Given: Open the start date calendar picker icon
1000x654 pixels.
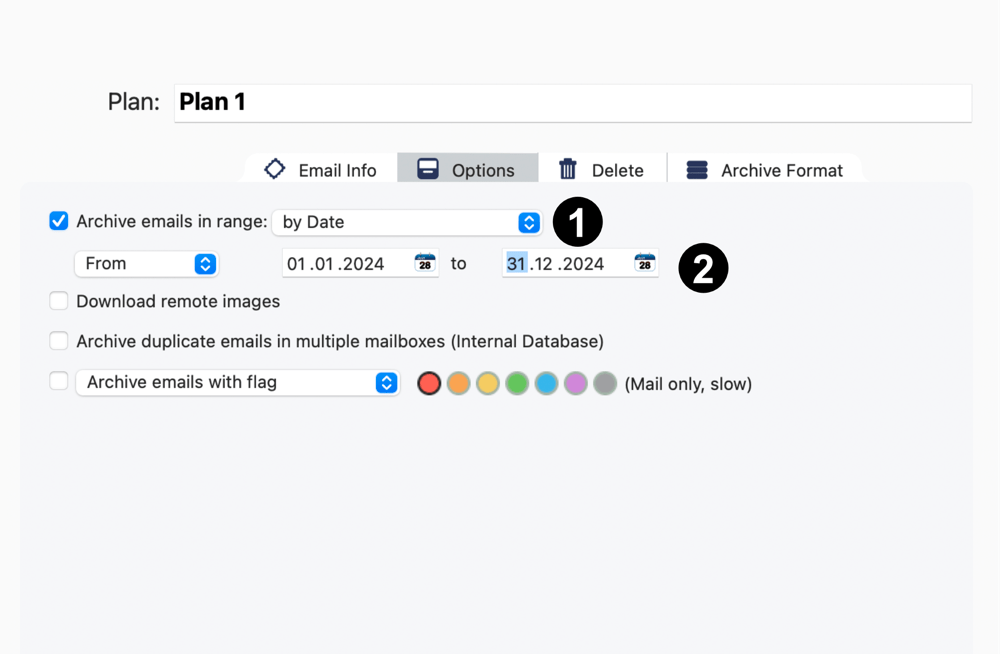Looking at the screenshot, I should (x=425, y=263).
